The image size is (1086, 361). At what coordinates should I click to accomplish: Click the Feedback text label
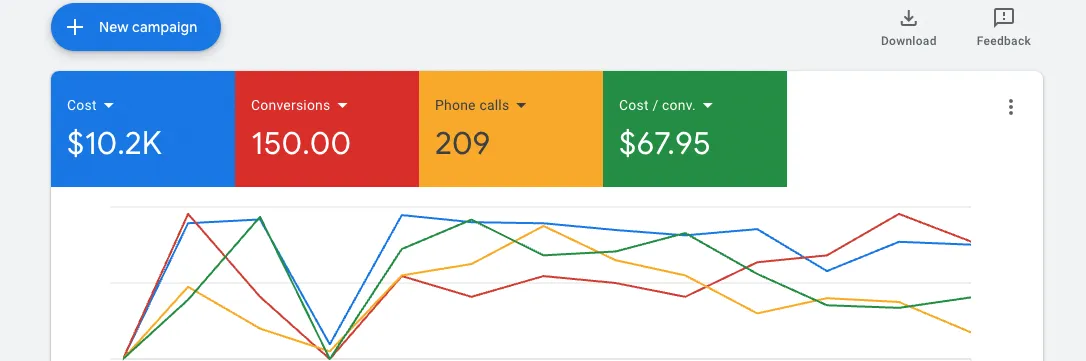pyautogui.click(x=1004, y=41)
